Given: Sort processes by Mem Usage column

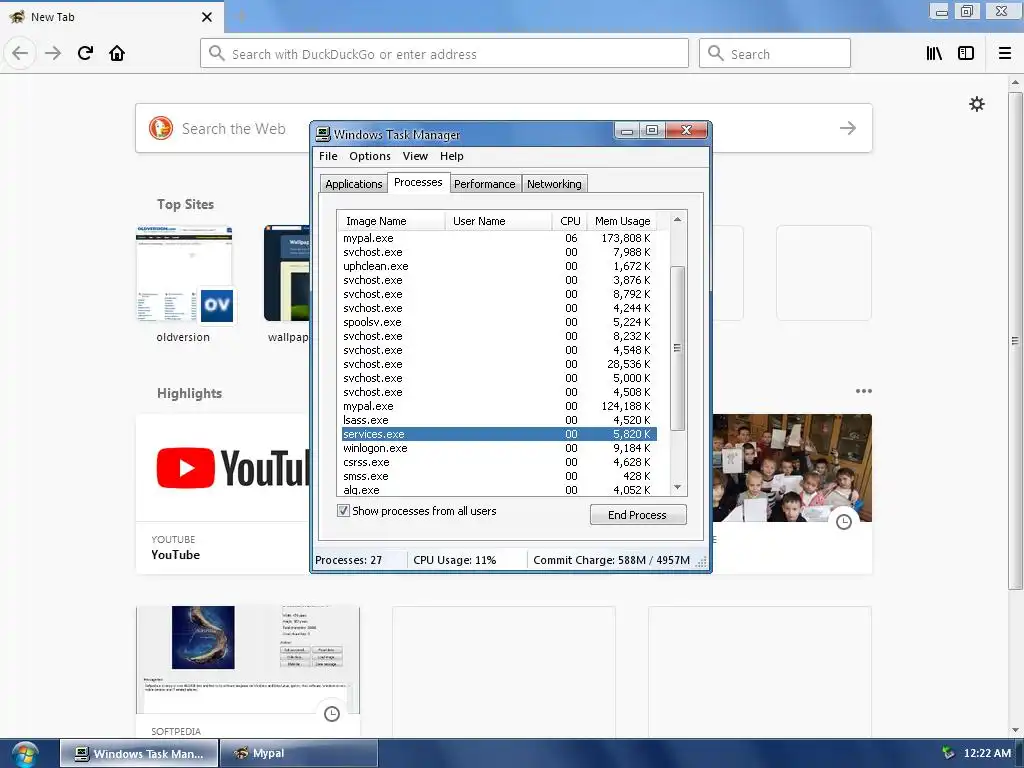Looking at the screenshot, I should [x=622, y=221].
